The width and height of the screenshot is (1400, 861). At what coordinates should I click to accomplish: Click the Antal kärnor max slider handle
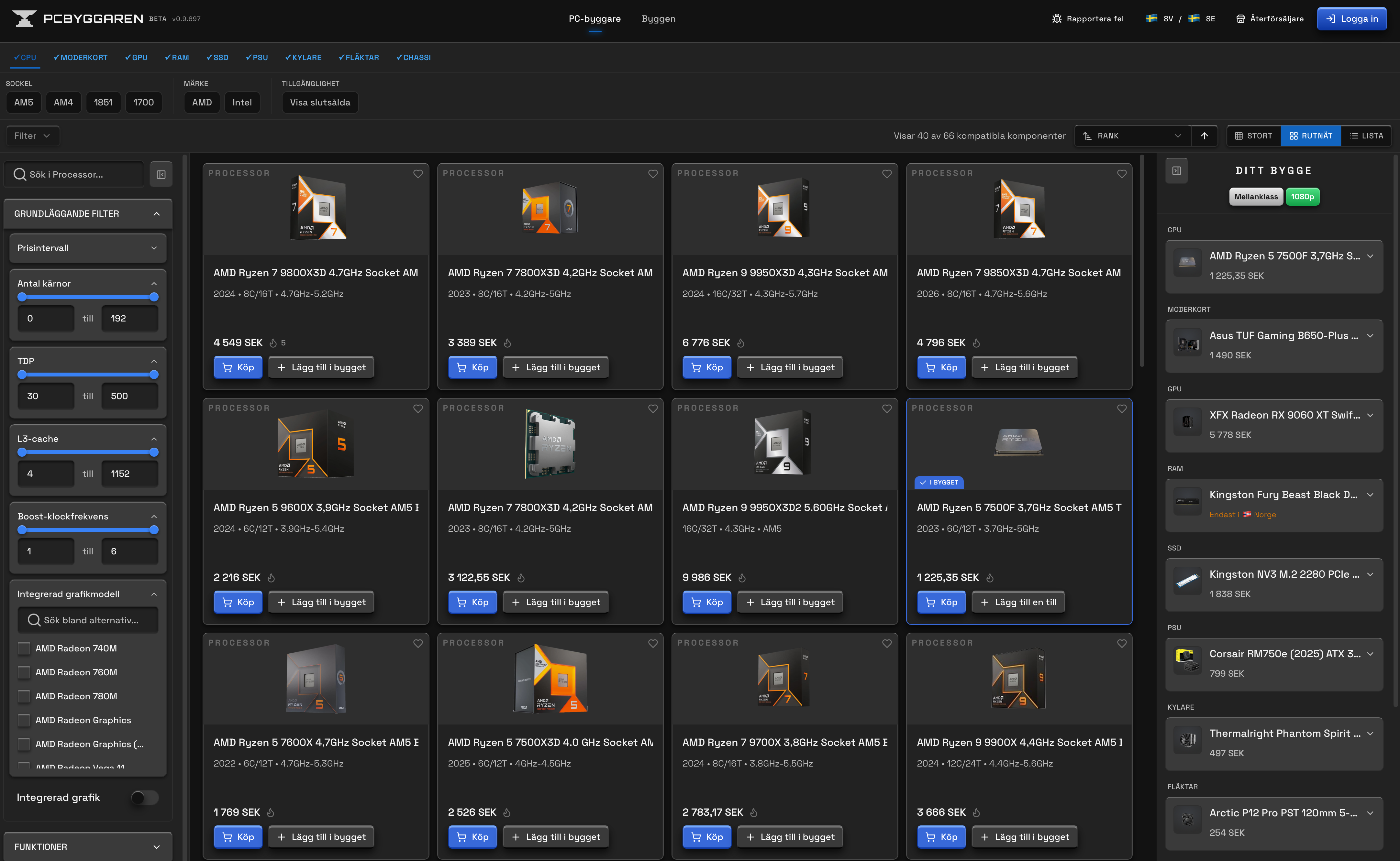tap(154, 297)
